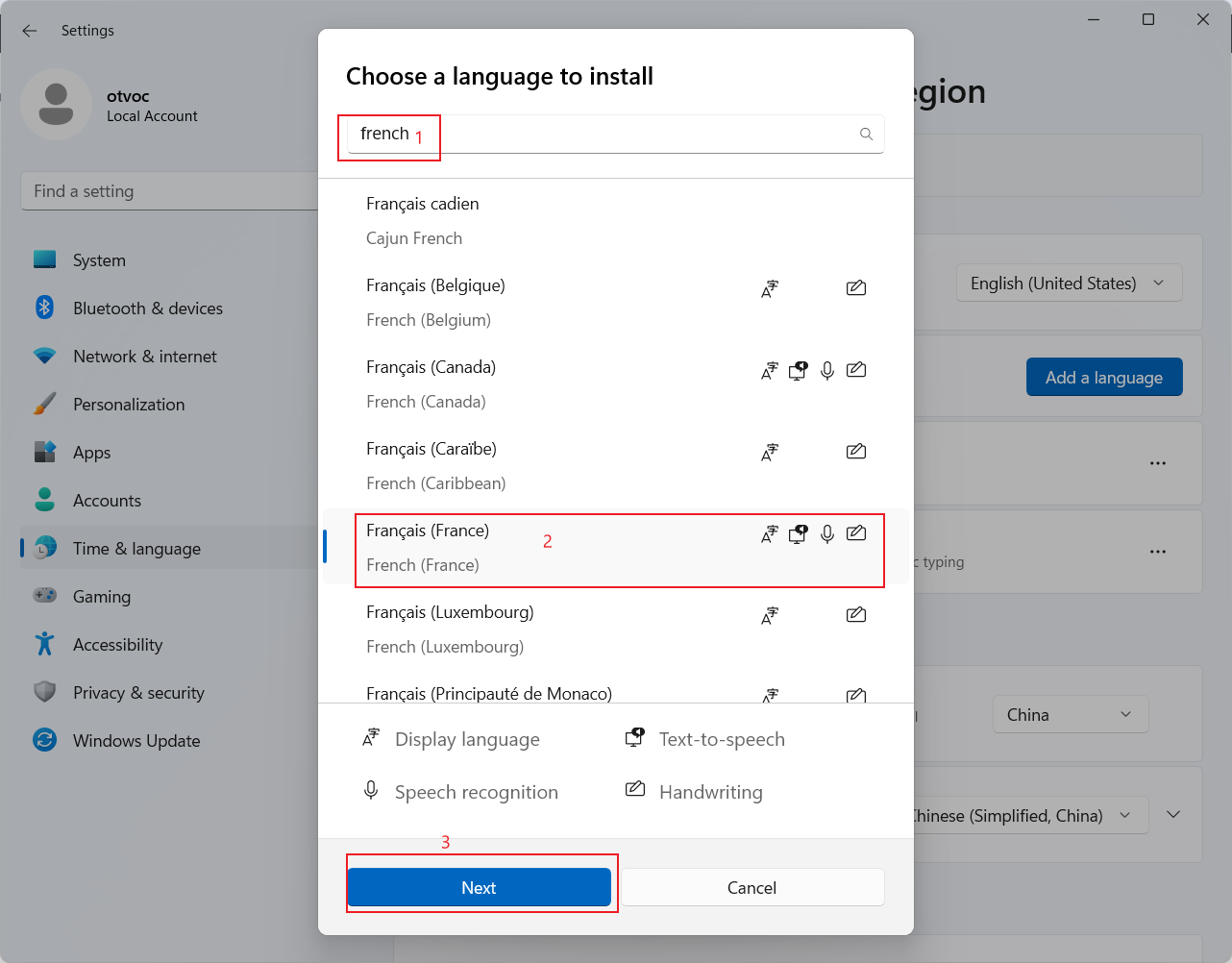Screen dimensions: 1232x963
Task: Click text-to-speech icon for Français (France)
Action: point(799,533)
